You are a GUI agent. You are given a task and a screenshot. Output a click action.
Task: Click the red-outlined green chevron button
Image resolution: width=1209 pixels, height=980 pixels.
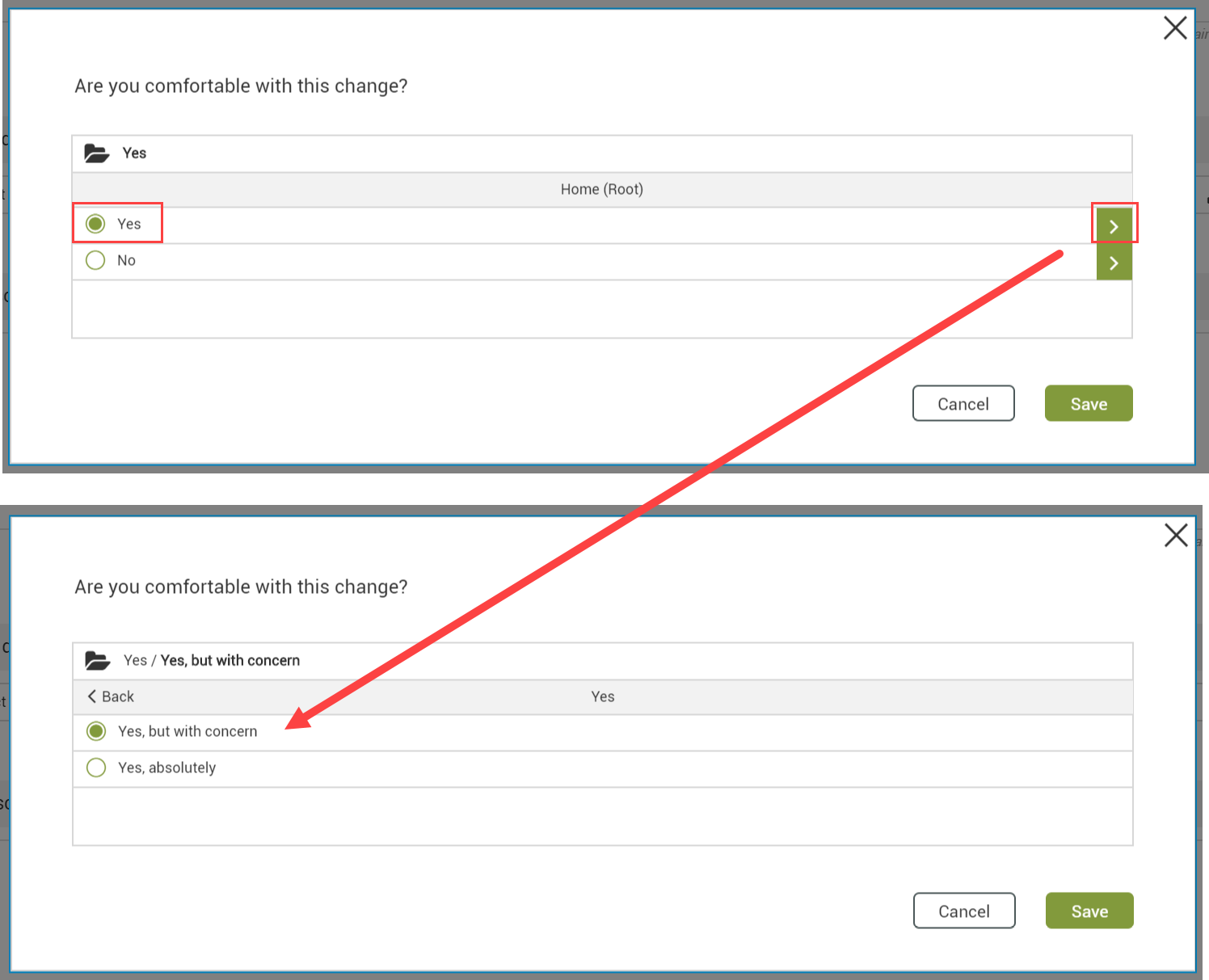[1114, 225]
